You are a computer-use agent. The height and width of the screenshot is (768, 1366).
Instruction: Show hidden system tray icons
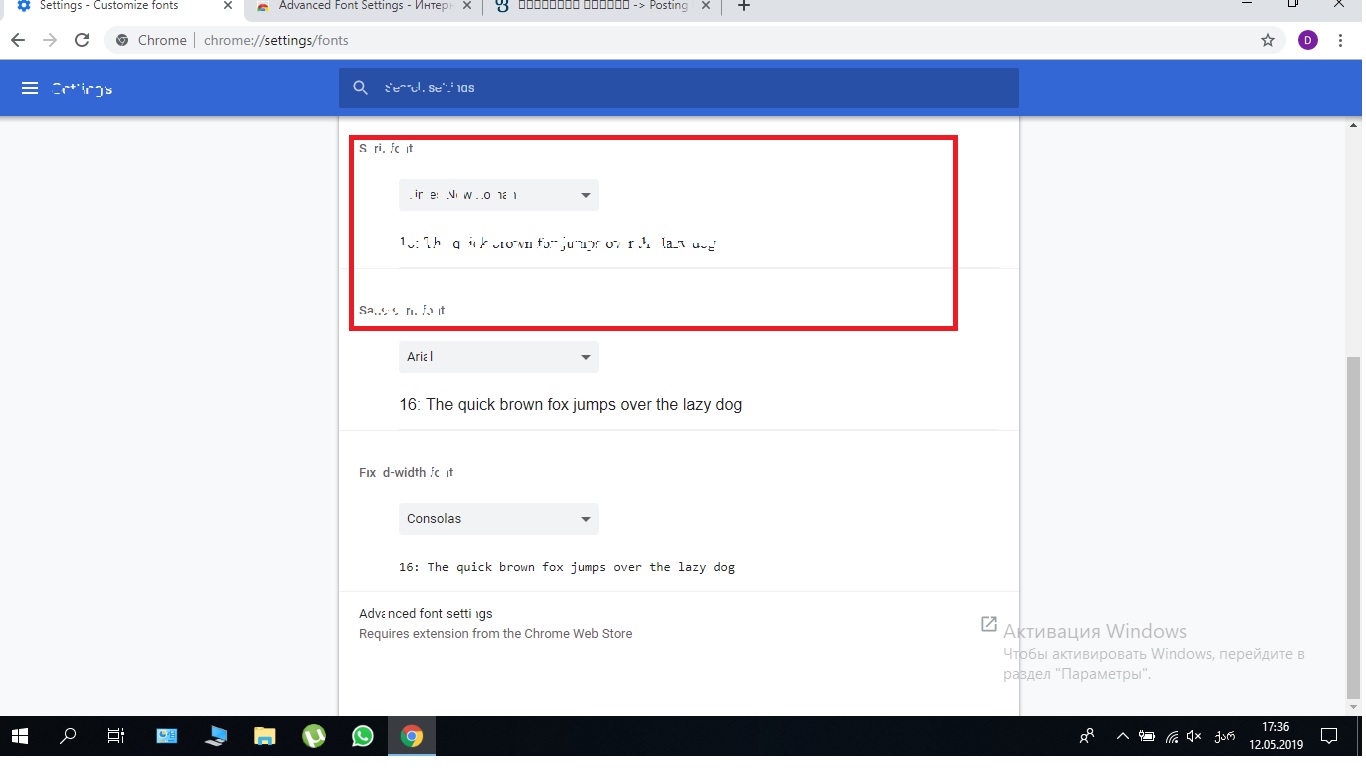coord(1123,737)
